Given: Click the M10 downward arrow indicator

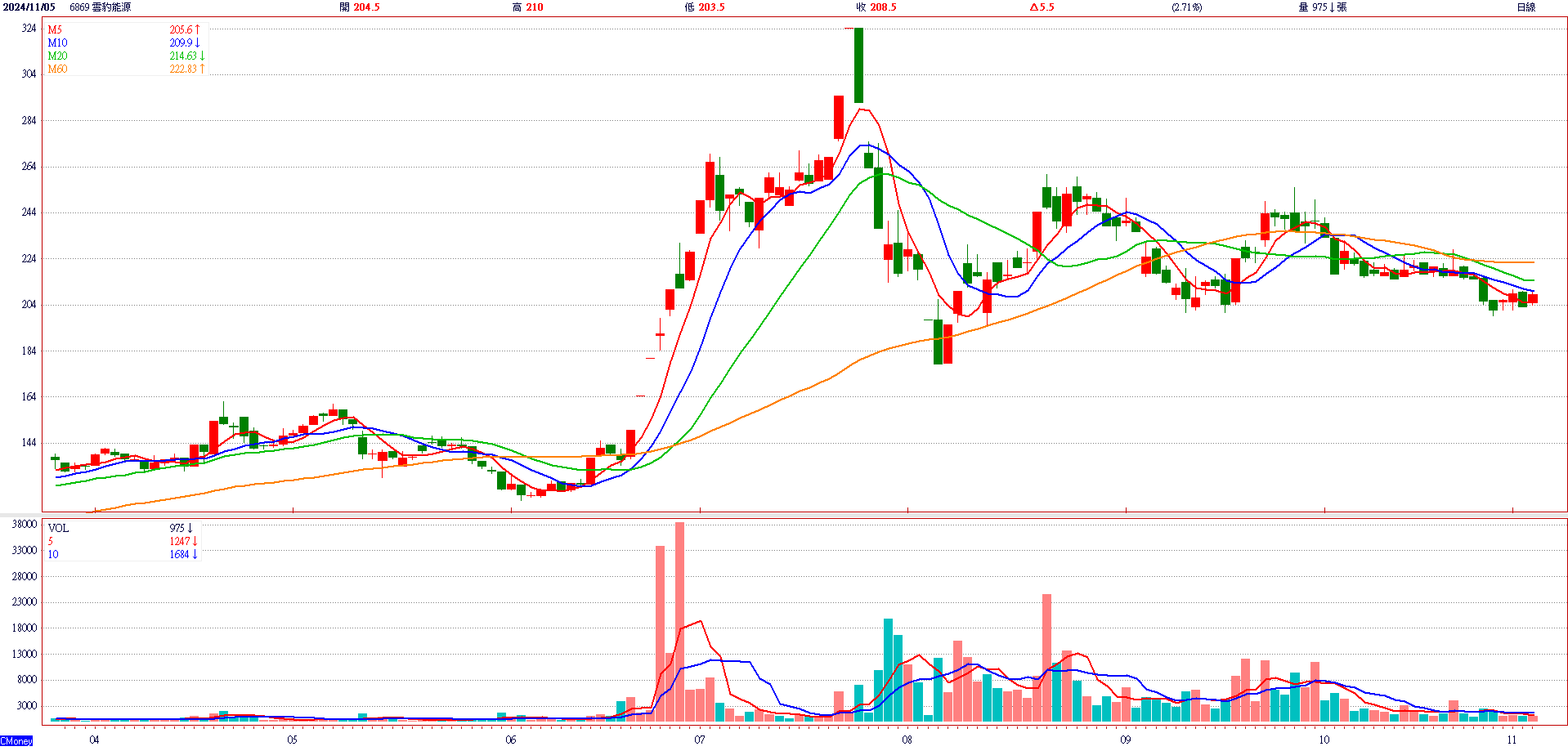Looking at the screenshot, I should coord(198,42).
